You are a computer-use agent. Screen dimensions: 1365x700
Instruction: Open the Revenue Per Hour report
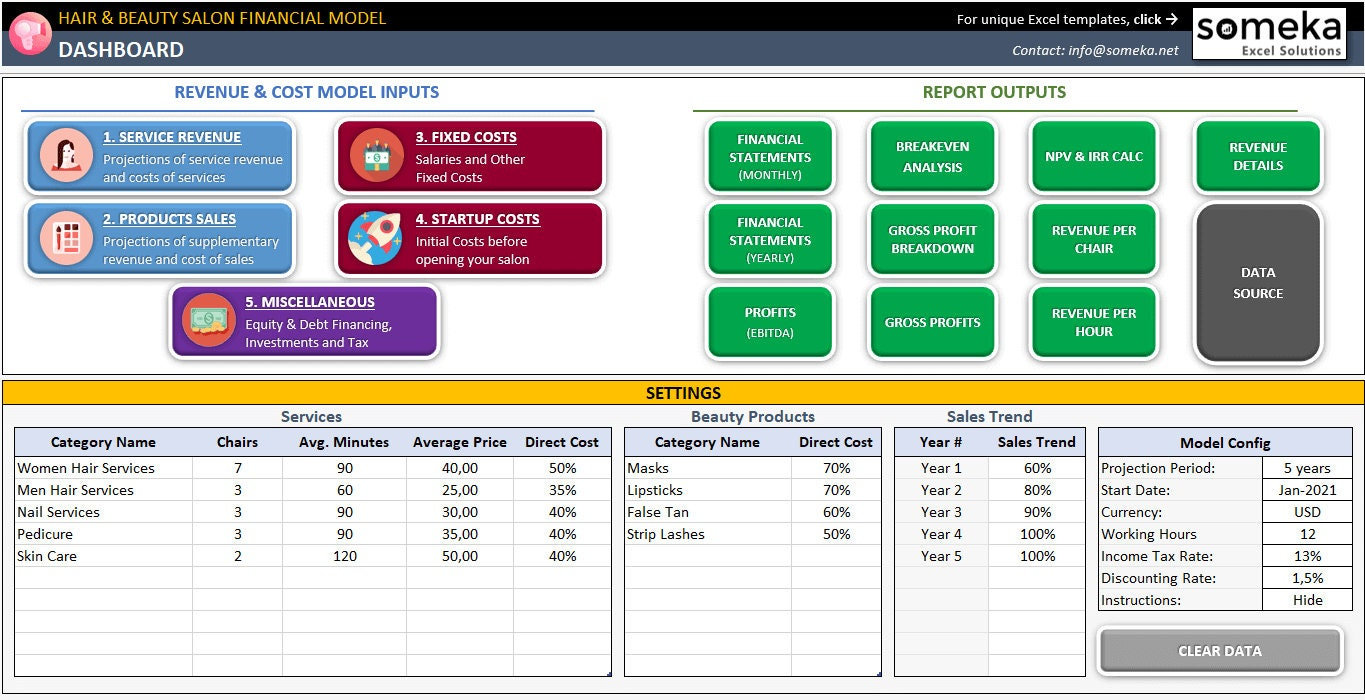(1093, 322)
